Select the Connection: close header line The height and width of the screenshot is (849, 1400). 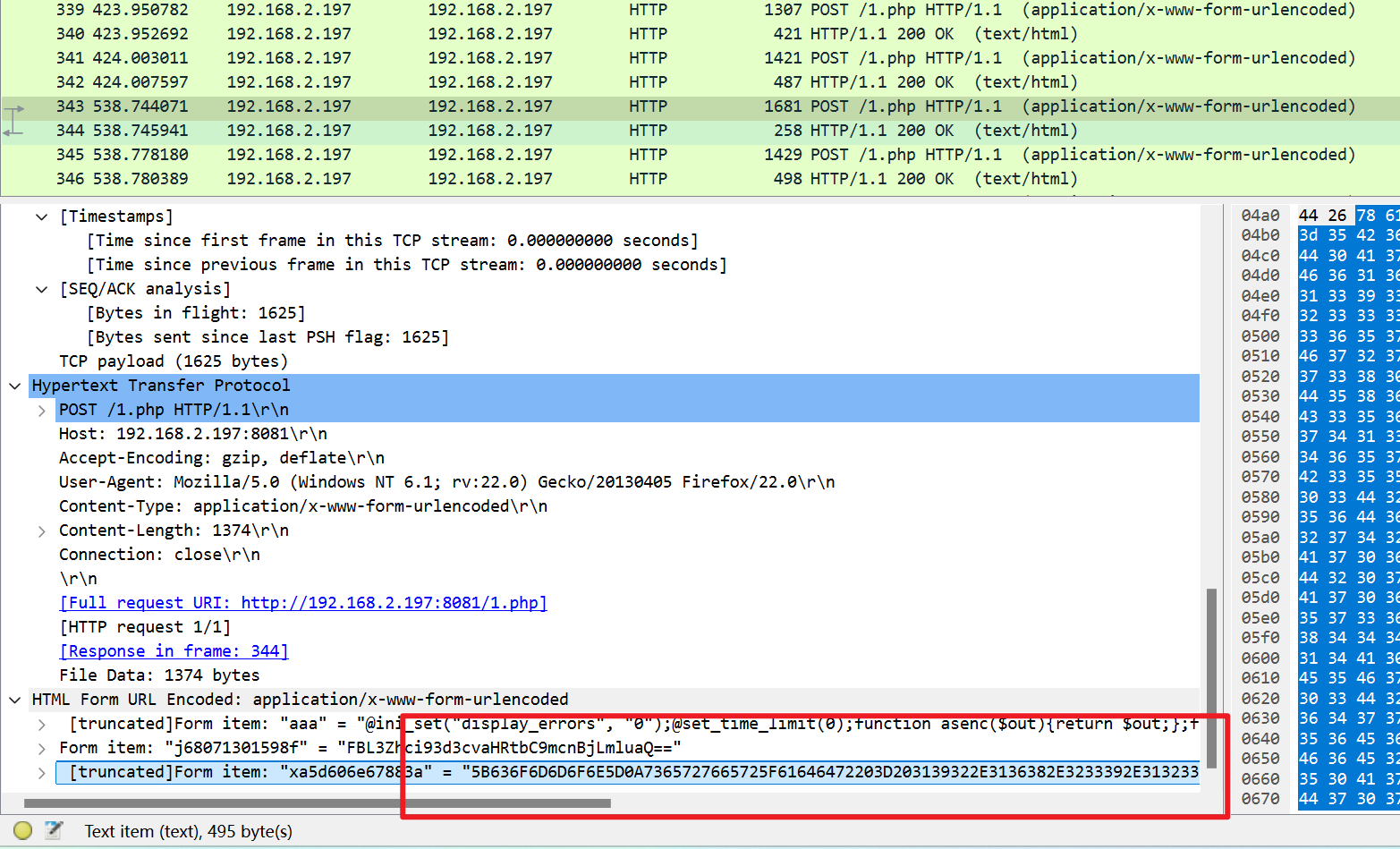tap(159, 555)
